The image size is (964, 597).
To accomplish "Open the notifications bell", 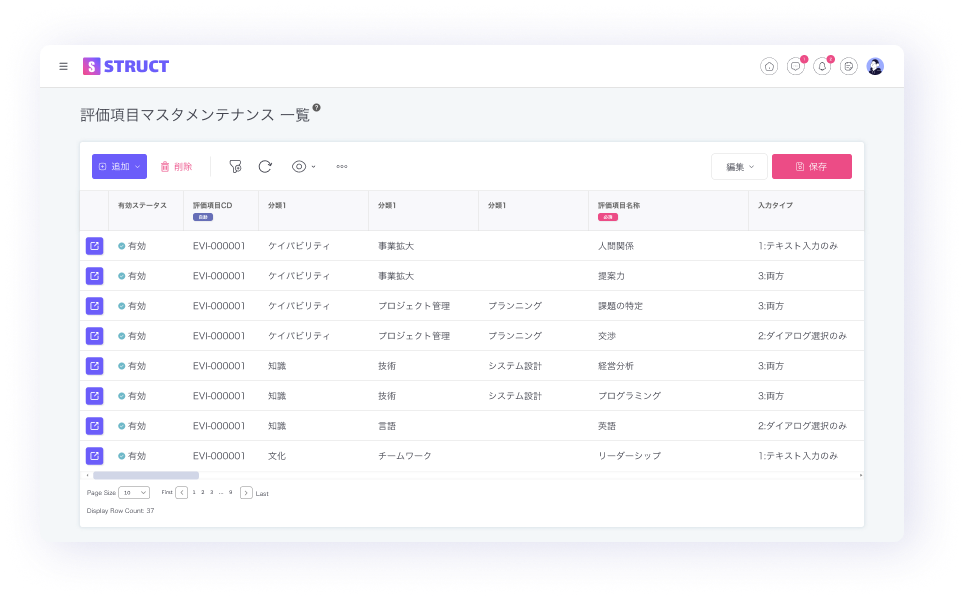I will click(822, 66).
